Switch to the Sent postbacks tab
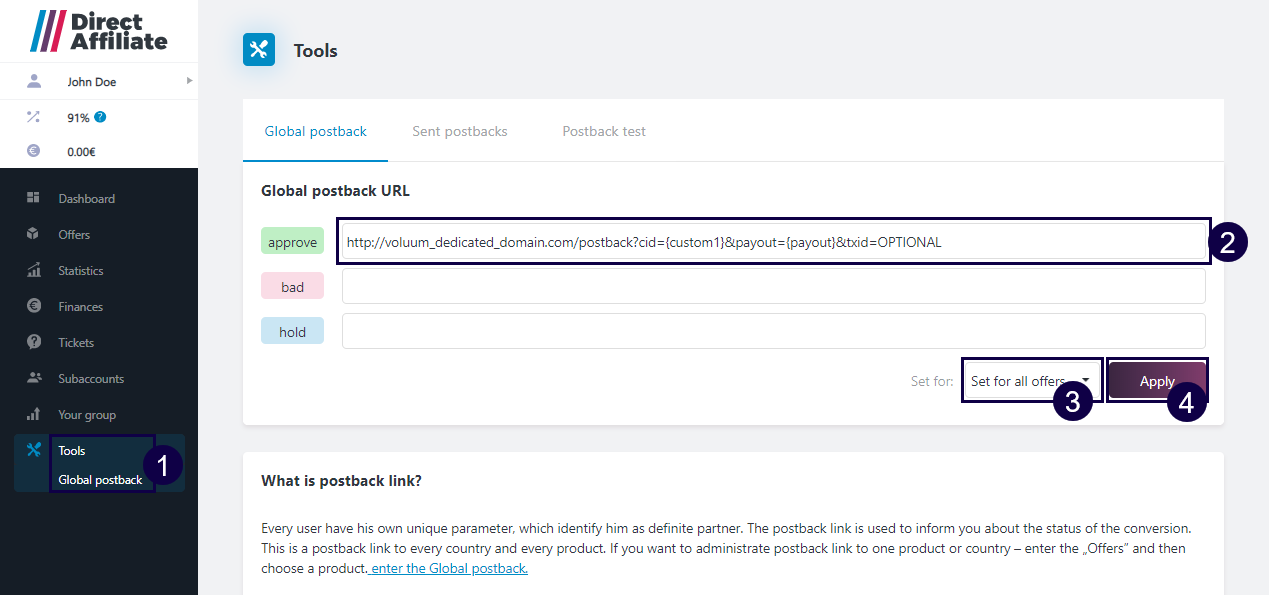Image resolution: width=1269 pixels, height=595 pixels. (459, 131)
